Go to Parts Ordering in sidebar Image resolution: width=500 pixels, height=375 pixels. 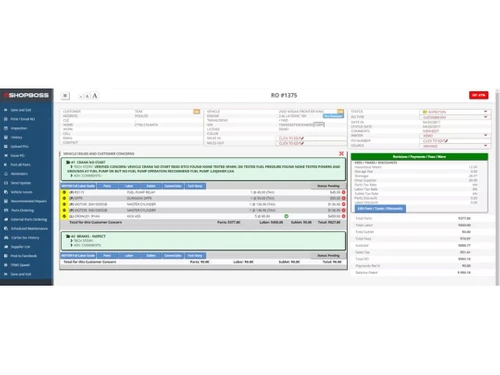[22, 210]
